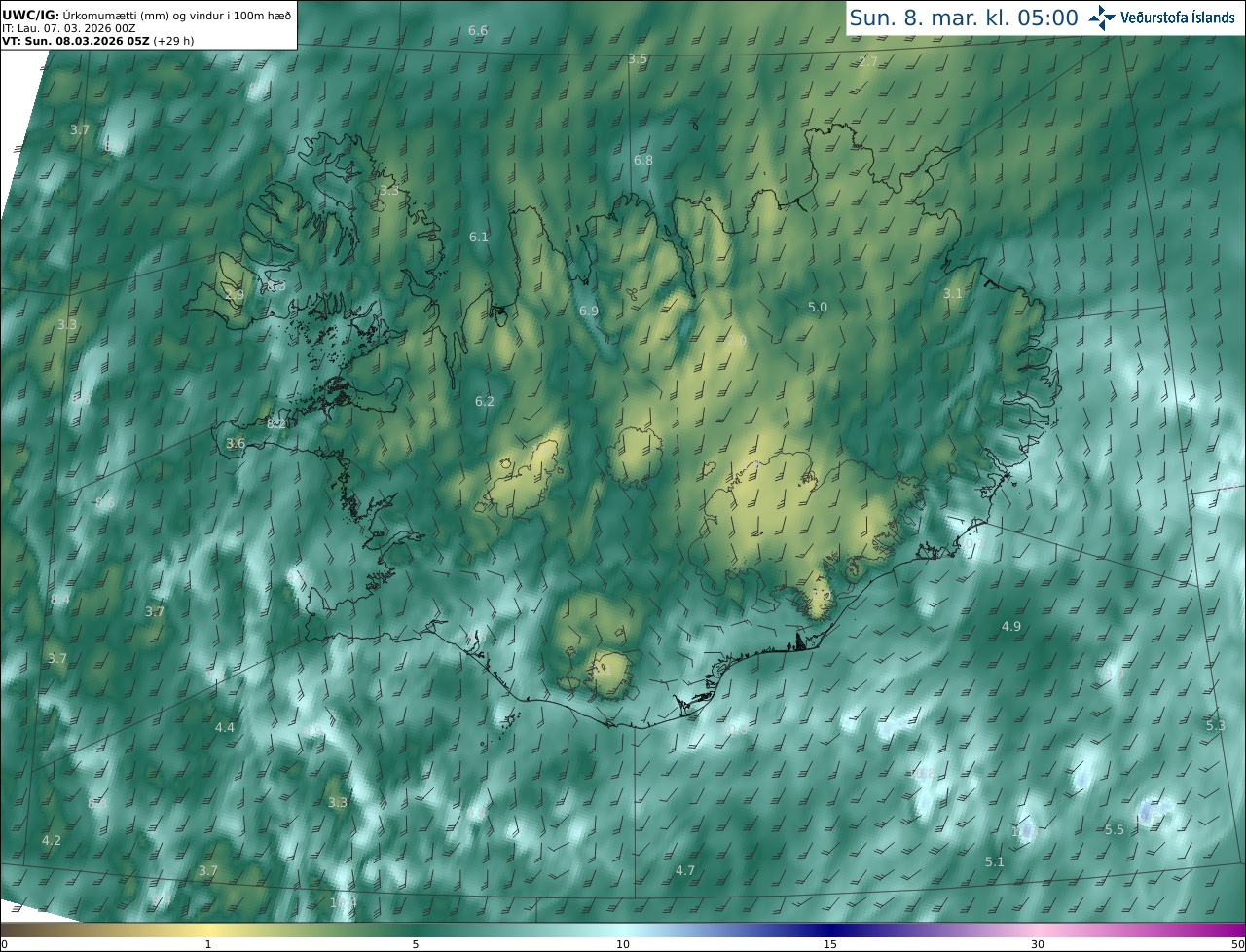
Task: Click the 3.5 value label
Action: click(638, 59)
